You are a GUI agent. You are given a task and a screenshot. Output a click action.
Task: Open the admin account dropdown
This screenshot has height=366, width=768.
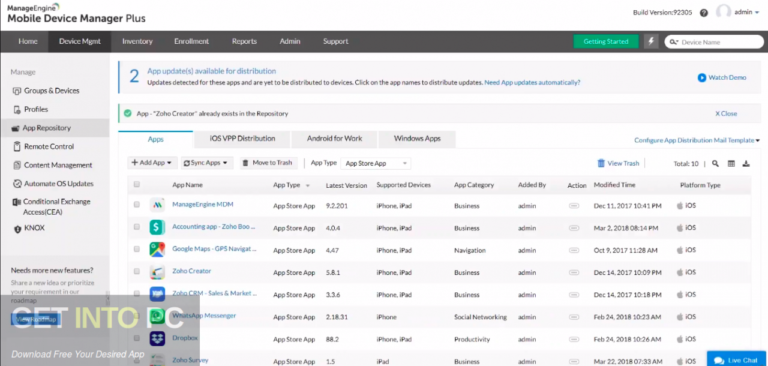pos(746,13)
